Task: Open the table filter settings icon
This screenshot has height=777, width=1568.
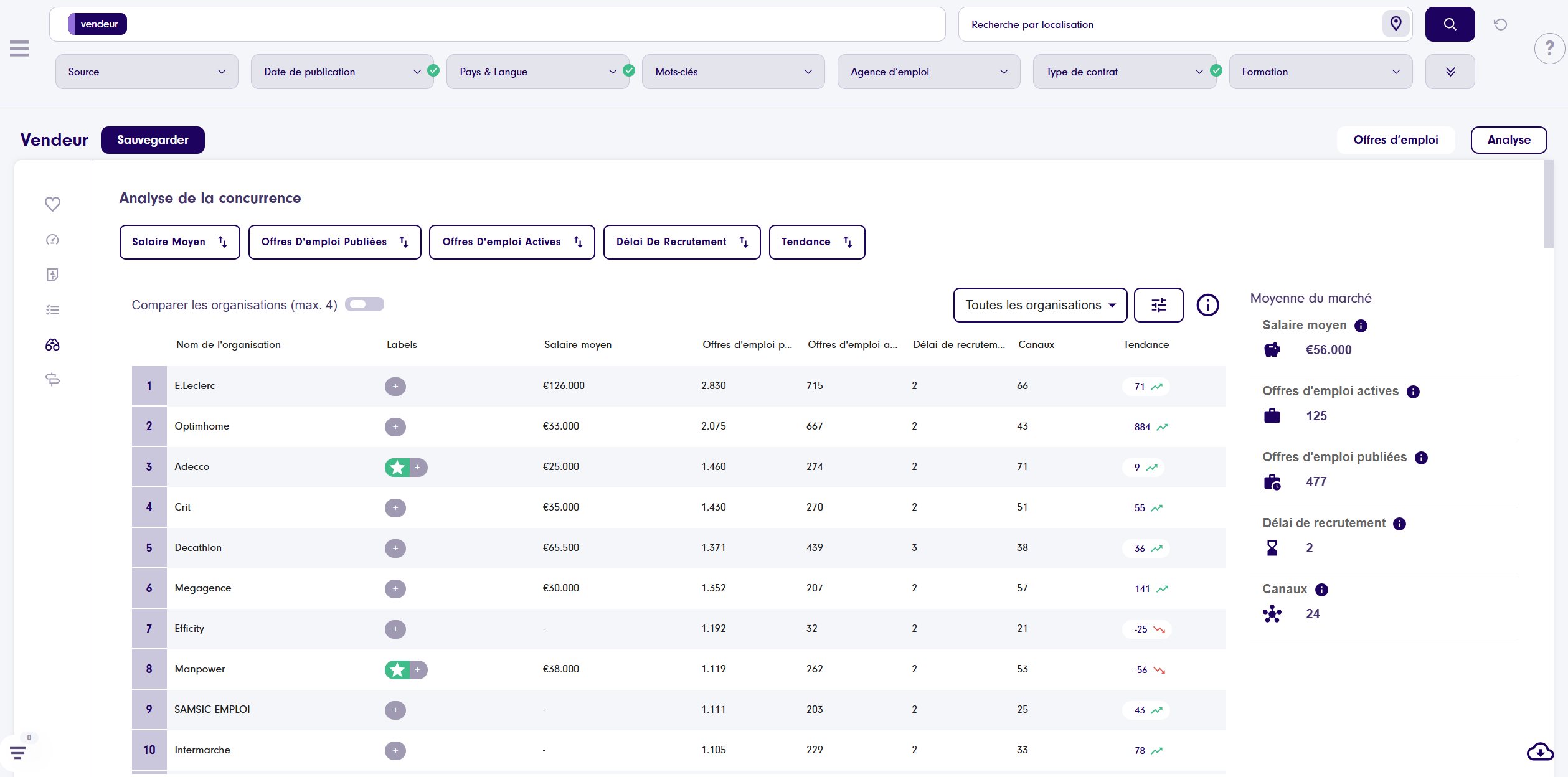Action: (x=1158, y=305)
